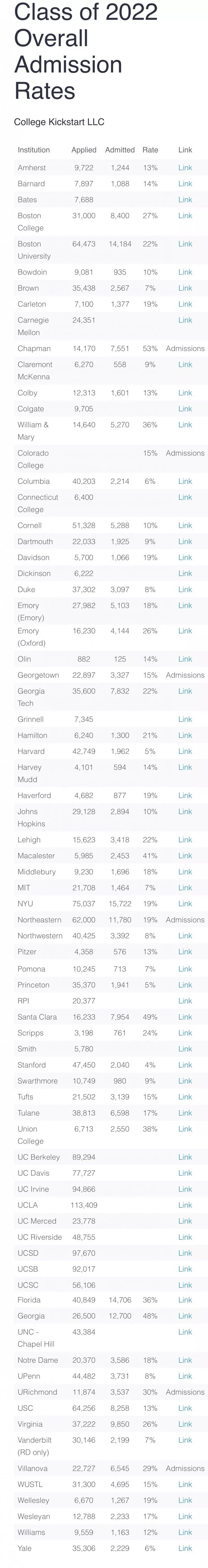Open the Admissions link for Chapman
Viewport: 208px width, 1568px height.
tap(185, 348)
